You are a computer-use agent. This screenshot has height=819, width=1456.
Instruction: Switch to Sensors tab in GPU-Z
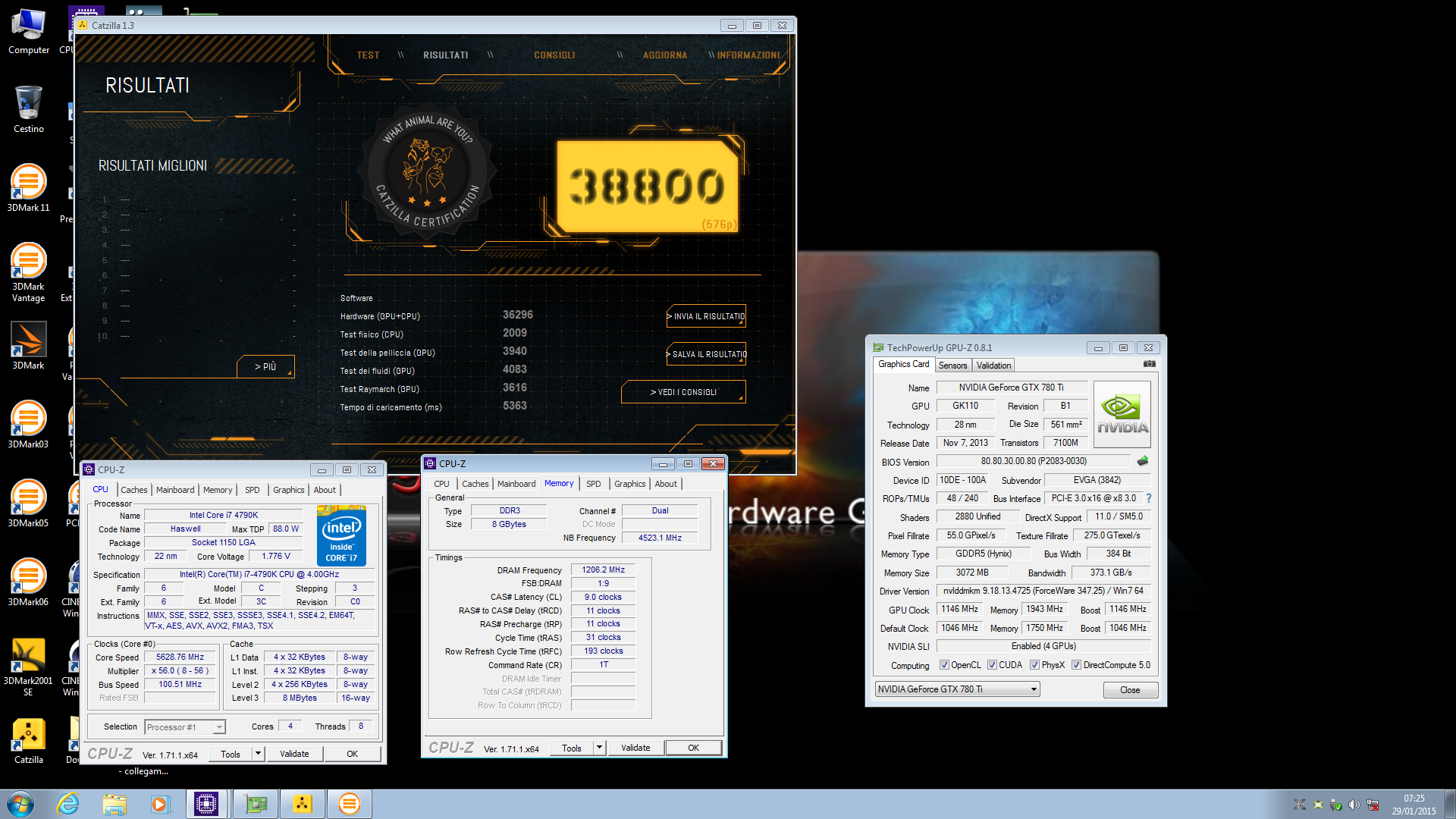pyautogui.click(x=952, y=365)
